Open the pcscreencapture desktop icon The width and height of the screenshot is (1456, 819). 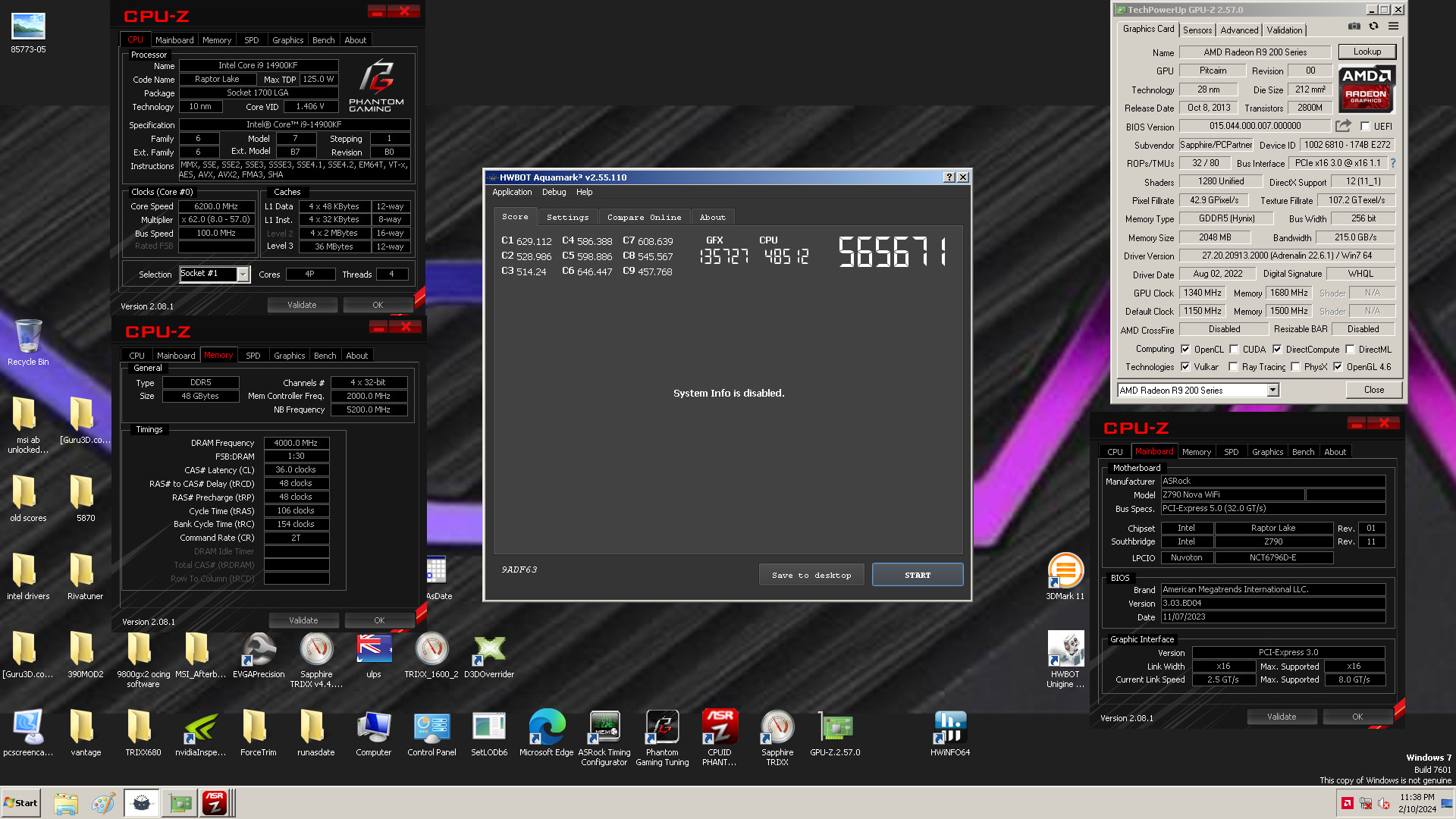point(28,733)
